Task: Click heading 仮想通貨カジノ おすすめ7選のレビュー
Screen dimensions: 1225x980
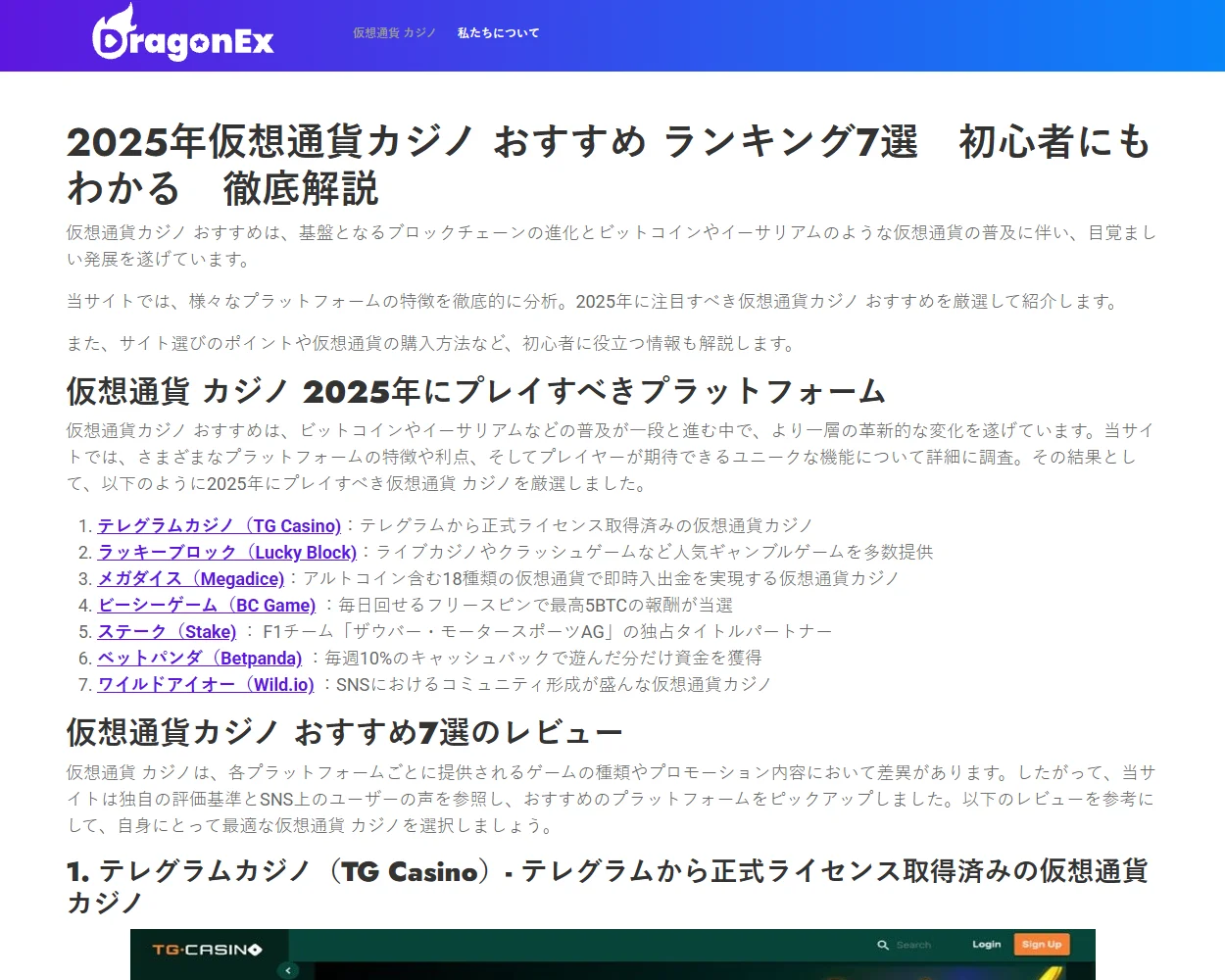Action: (x=345, y=732)
